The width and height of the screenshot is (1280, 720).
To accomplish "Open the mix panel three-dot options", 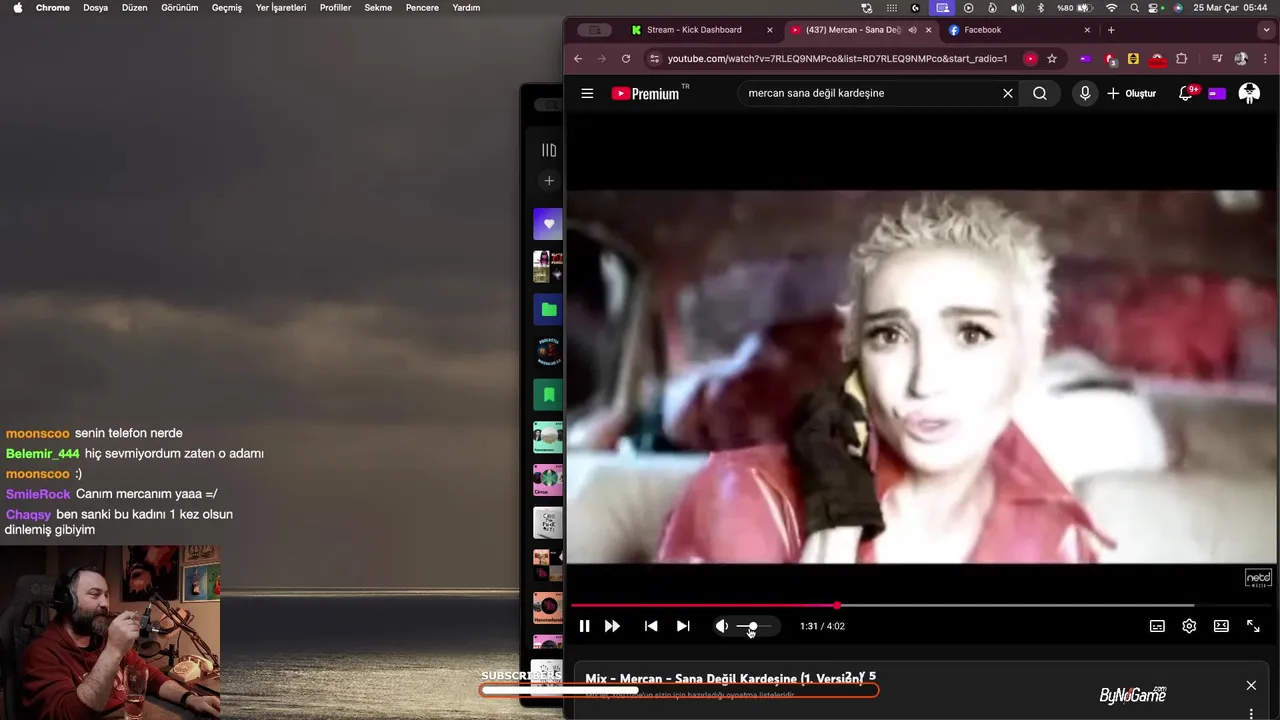I will [x=1251, y=714].
